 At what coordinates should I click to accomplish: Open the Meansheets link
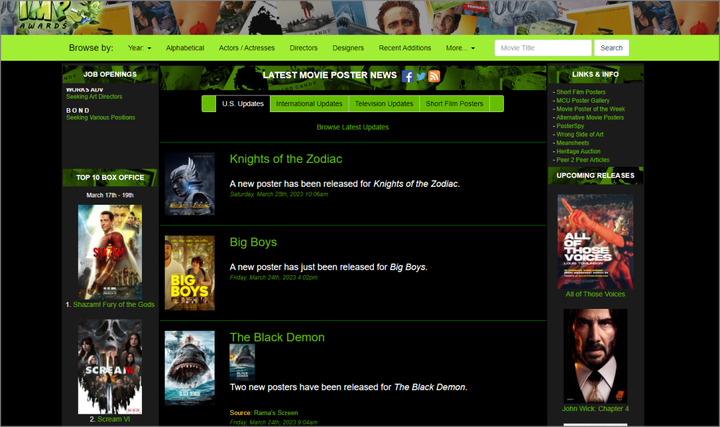[573, 143]
